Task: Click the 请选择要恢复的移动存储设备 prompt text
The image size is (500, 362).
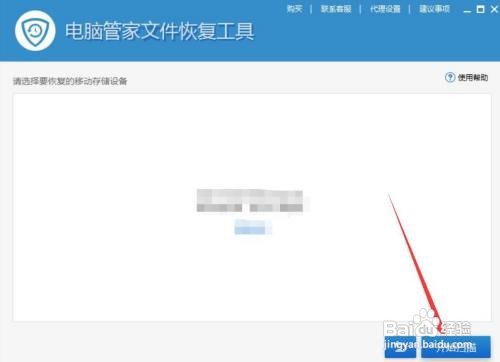Action: (x=70, y=81)
